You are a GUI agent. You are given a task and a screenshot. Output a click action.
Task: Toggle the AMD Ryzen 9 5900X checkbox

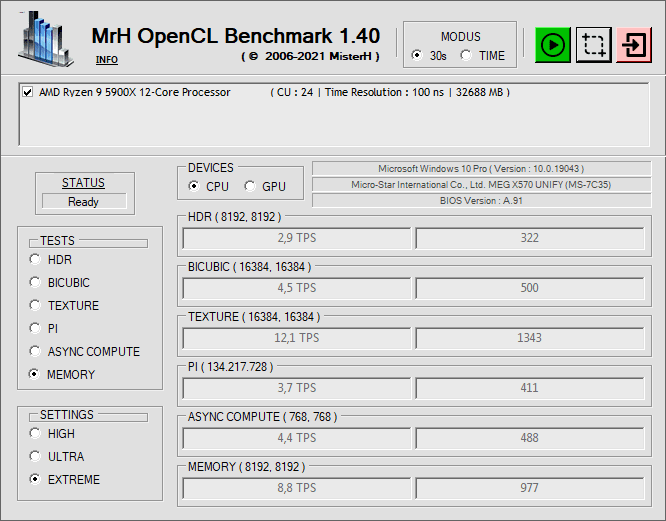click(x=28, y=92)
